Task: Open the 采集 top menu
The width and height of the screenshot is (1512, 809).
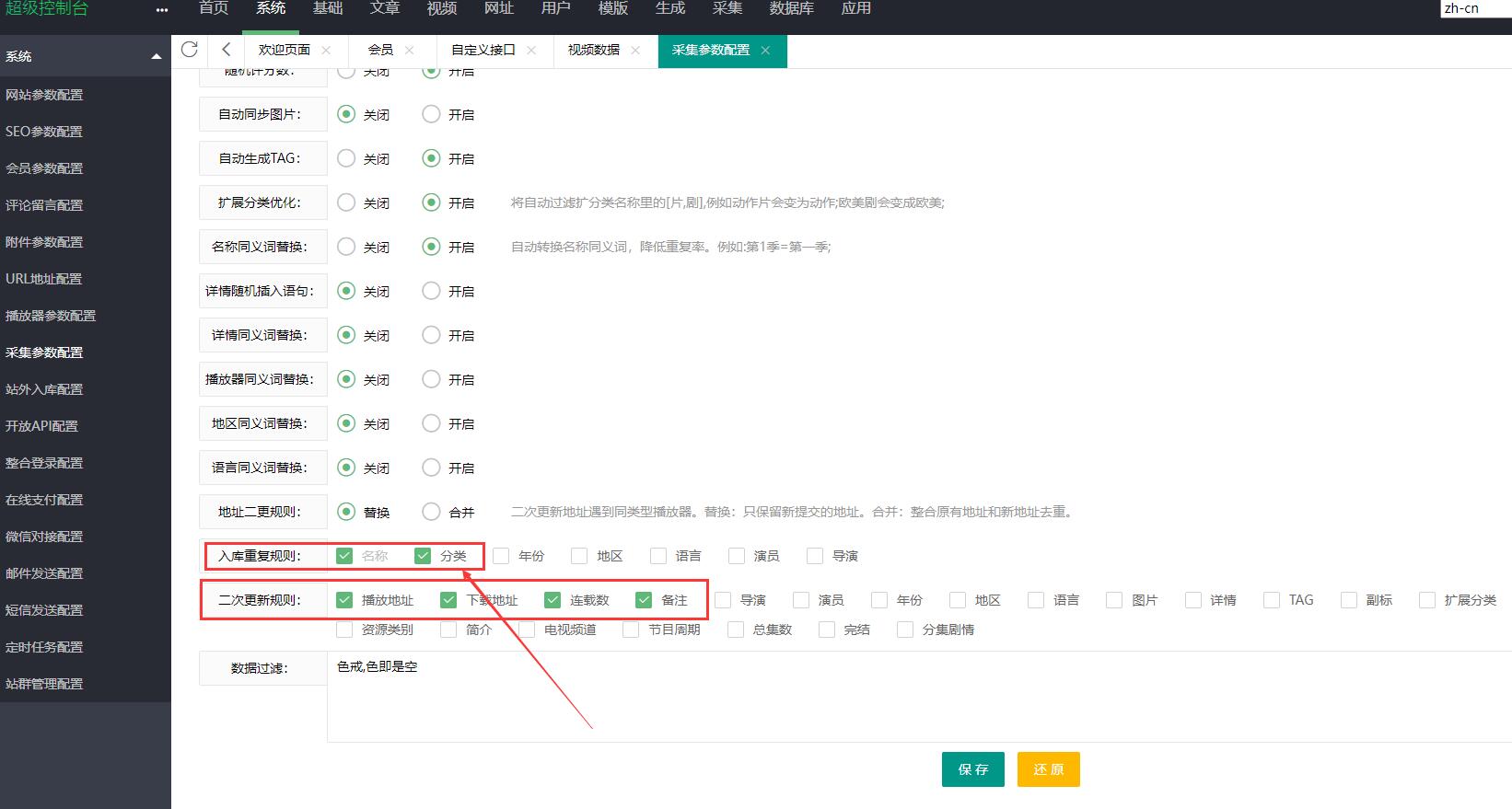Action: coord(727,8)
